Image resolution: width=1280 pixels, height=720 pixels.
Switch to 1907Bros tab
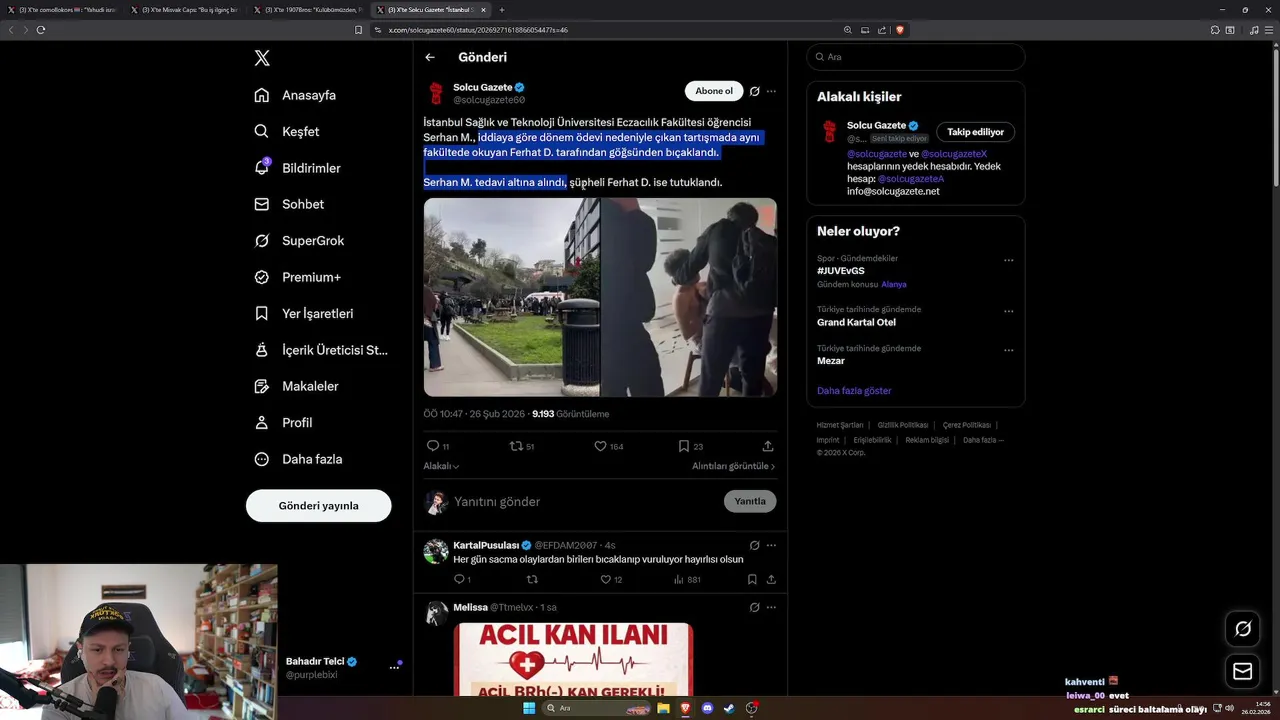[x=308, y=10]
